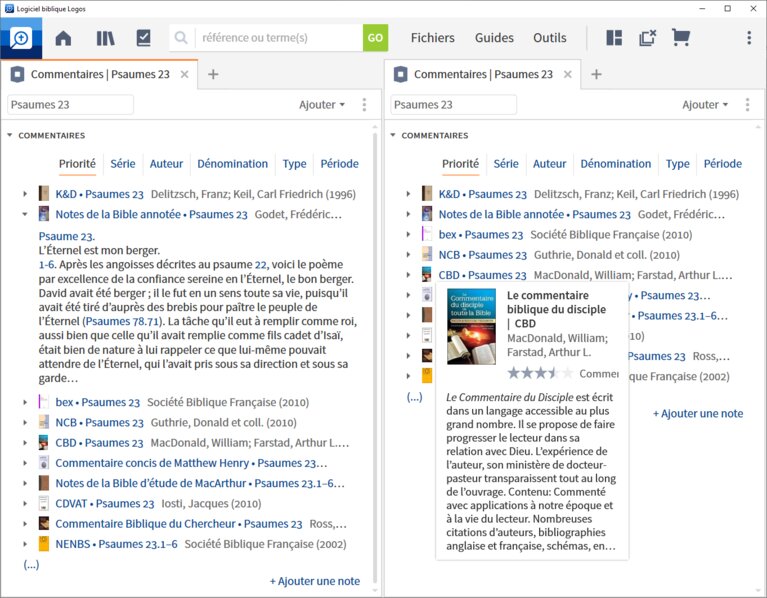The width and height of the screenshot is (767, 598).
Task: Click left pane Psaumes 23 reference field
Action: click(x=70, y=105)
